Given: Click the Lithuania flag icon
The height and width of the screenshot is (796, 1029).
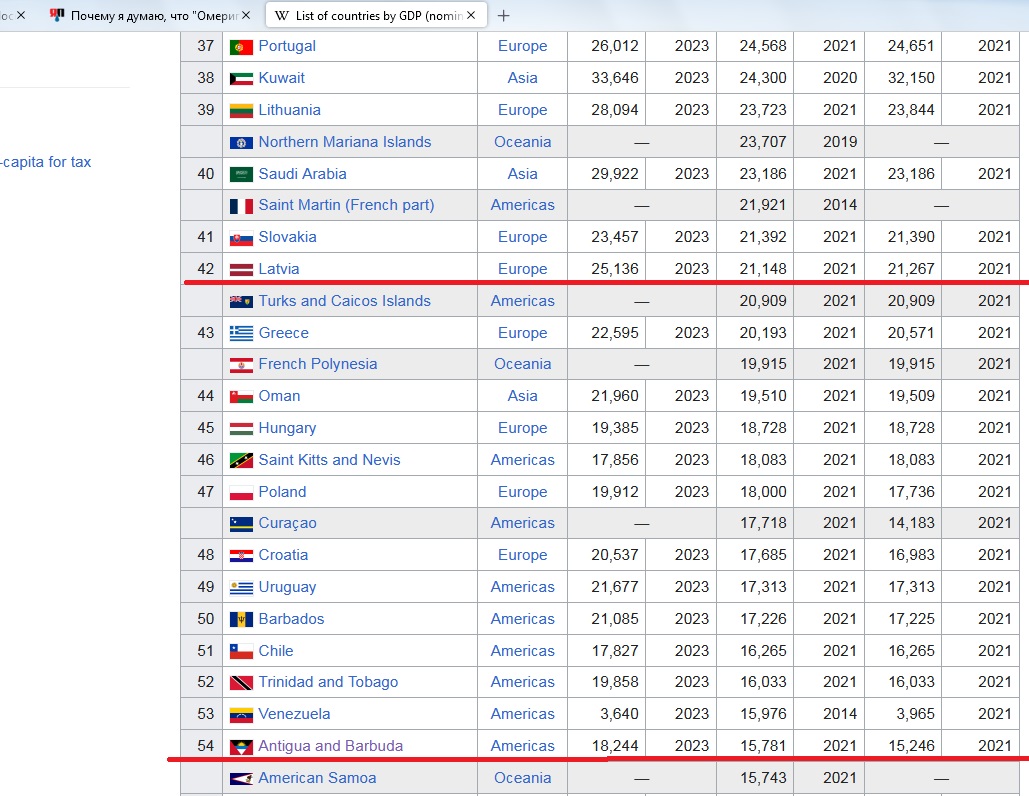Looking at the screenshot, I should (241, 110).
